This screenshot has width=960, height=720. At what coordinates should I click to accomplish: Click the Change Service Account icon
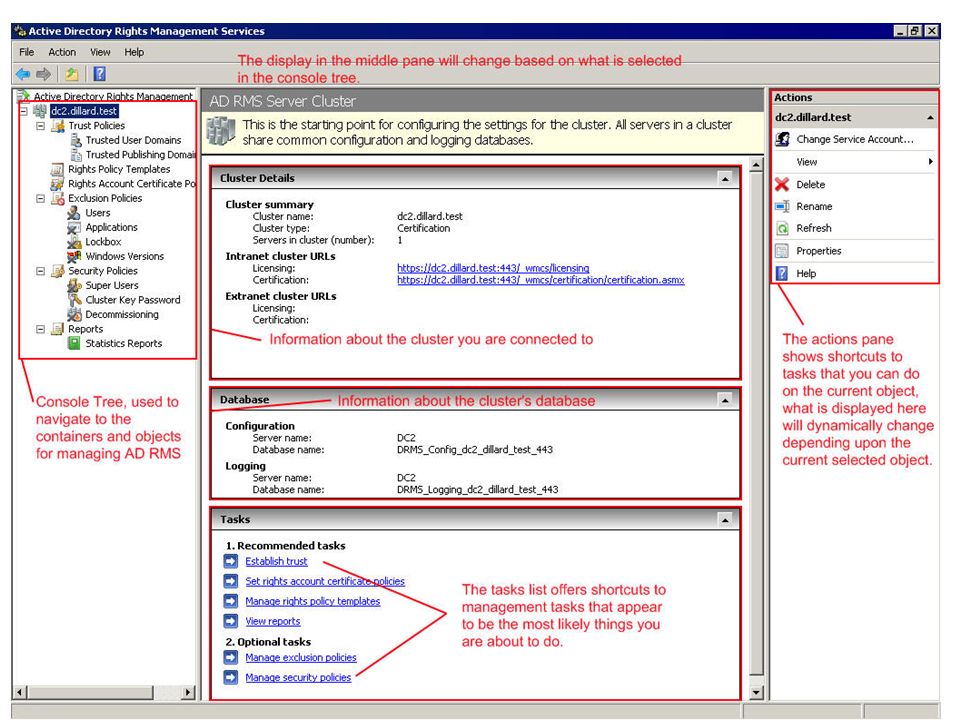782,139
